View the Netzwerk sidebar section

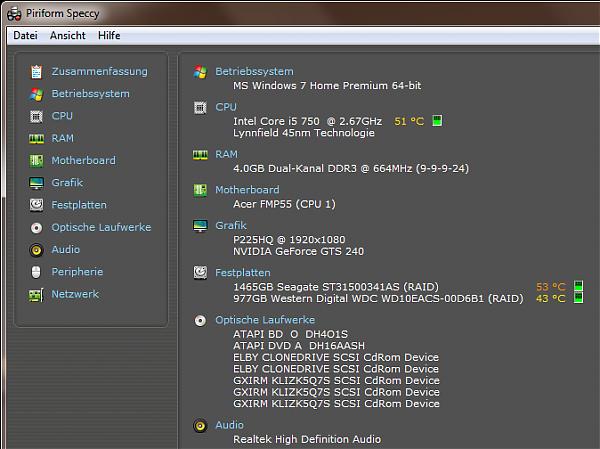click(x=75, y=294)
